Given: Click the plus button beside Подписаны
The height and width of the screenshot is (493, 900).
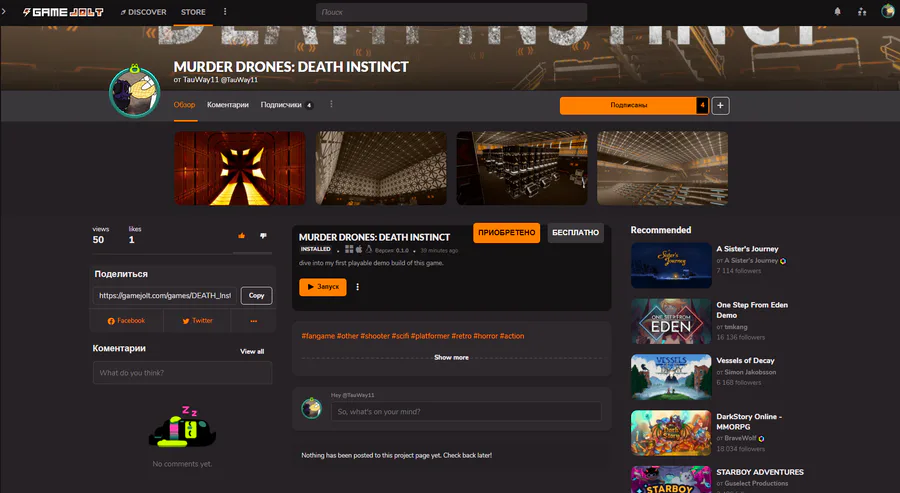Looking at the screenshot, I should point(720,106).
